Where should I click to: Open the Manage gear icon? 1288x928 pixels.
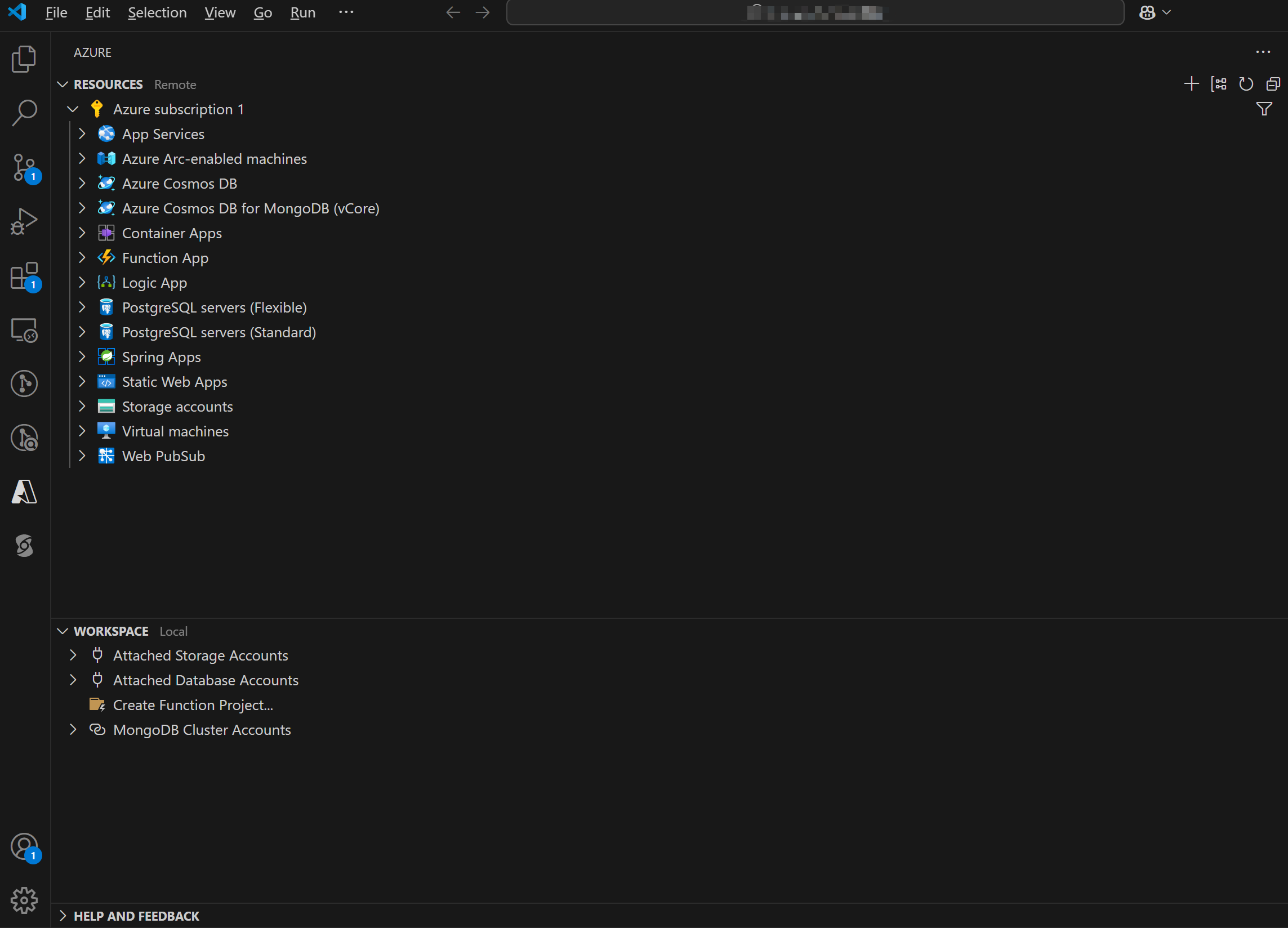click(24, 901)
